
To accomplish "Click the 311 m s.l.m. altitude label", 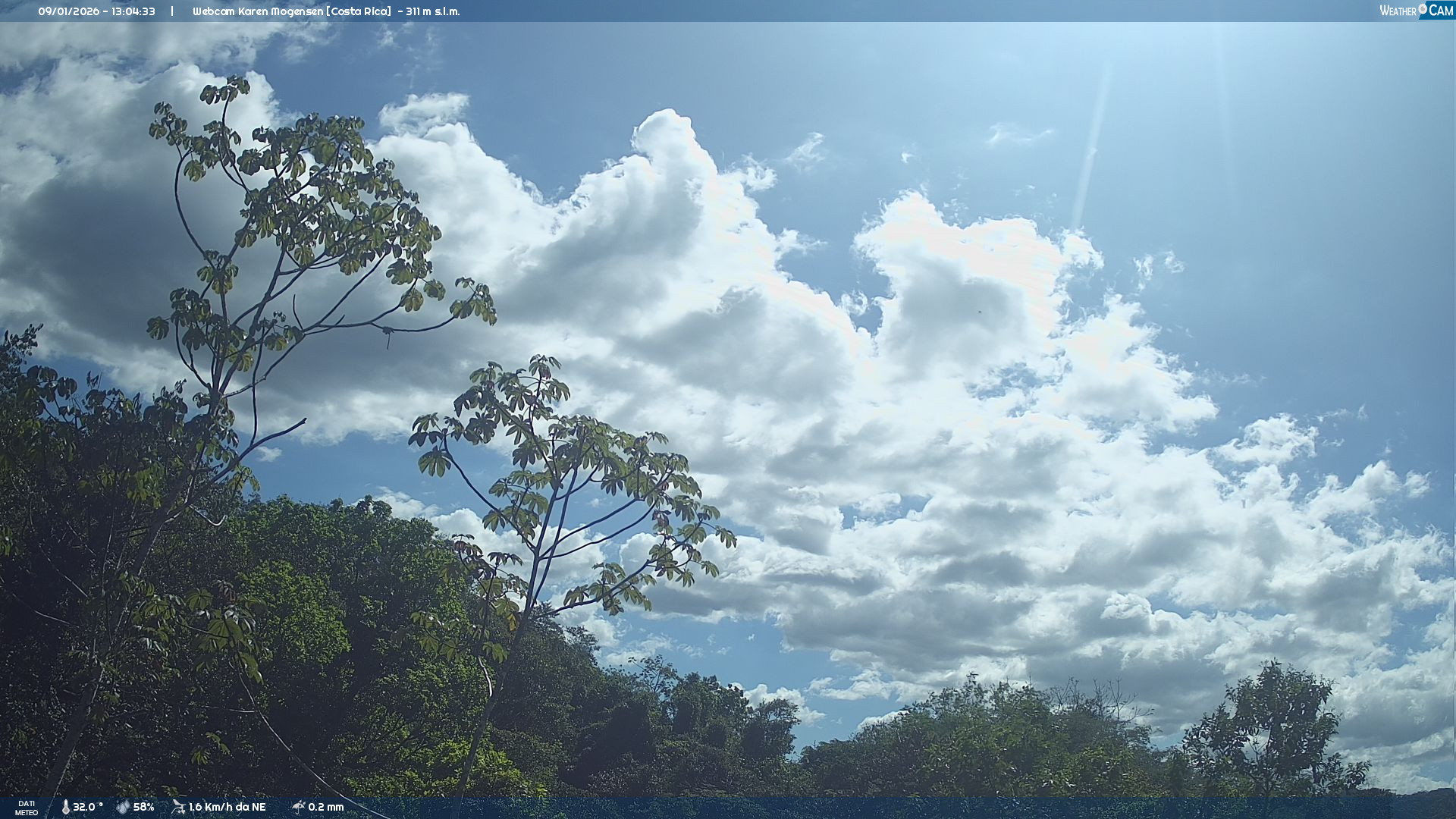I will coord(432,11).
